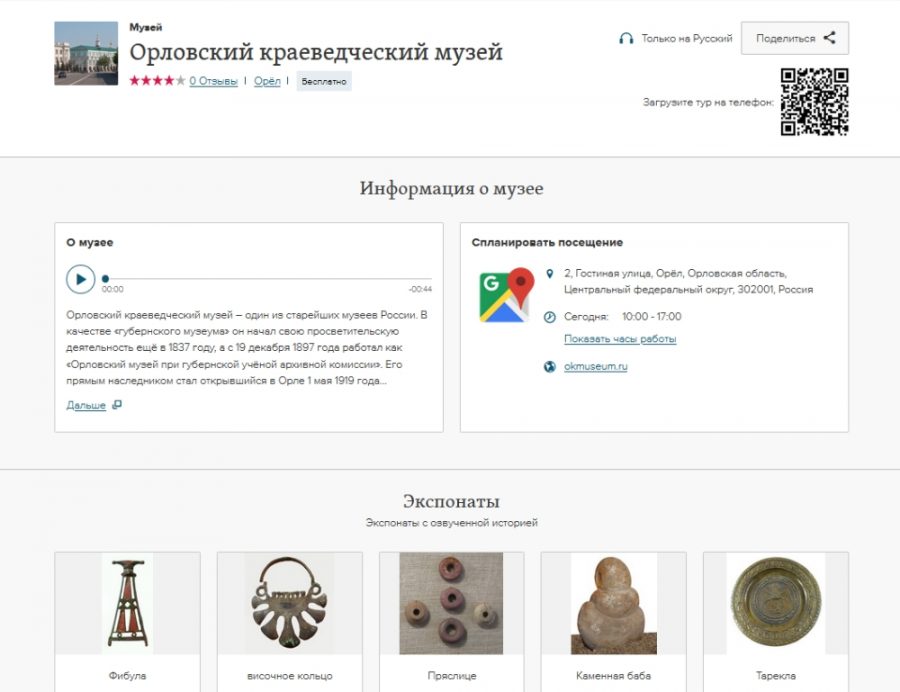Click the Загрузите тур на телефон text
This screenshot has width=900, height=692.
[708, 102]
